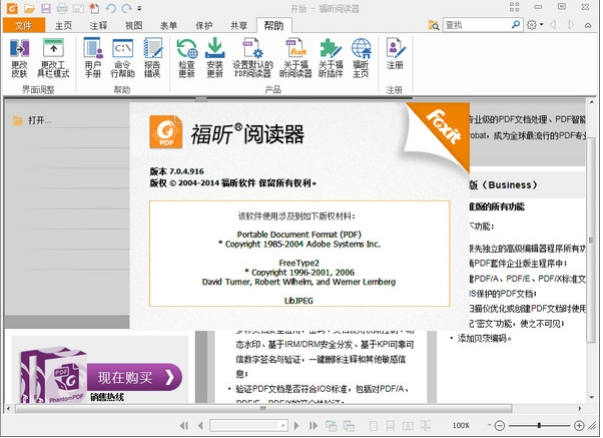Click zoom in plus button
The image size is (603, 438).
point(579,425)
